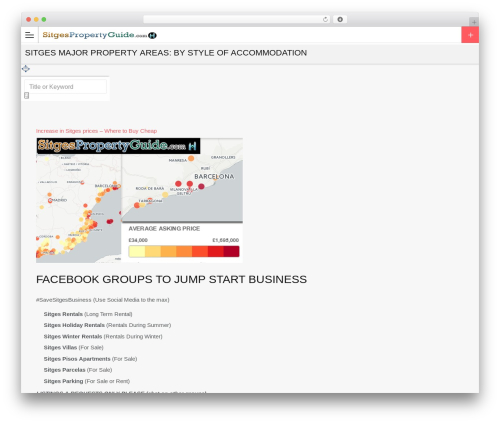The image size is (500, 423).
Task: Open a new browser tab
Action: pos(474,22)
